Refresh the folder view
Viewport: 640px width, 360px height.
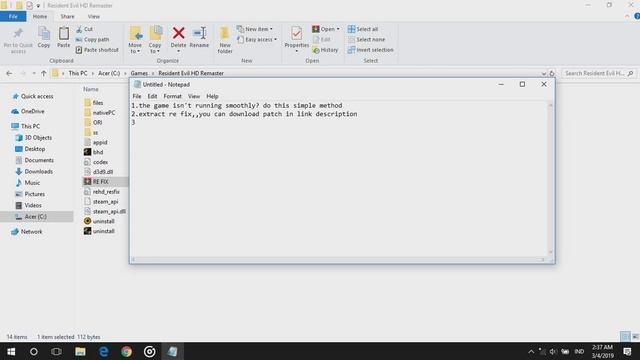click(x=552, y=73)
